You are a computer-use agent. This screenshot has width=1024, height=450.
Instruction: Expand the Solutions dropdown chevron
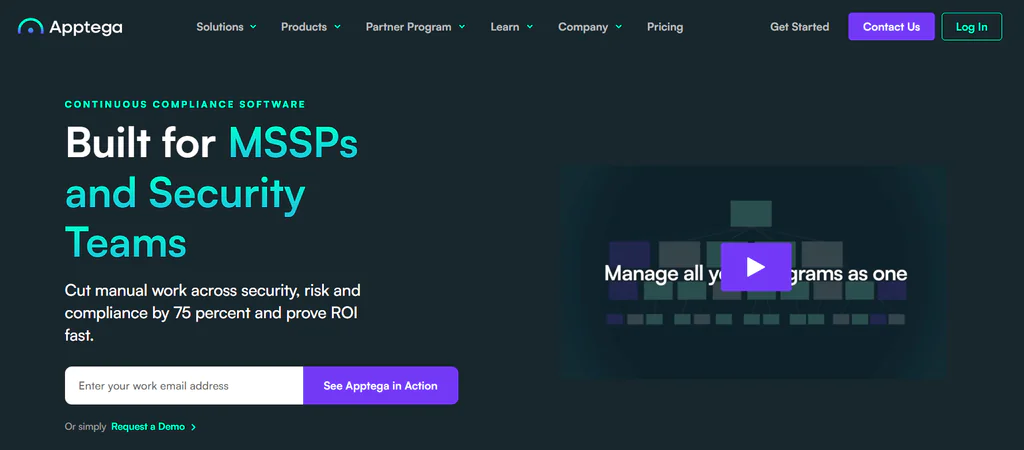pos(253,27)
